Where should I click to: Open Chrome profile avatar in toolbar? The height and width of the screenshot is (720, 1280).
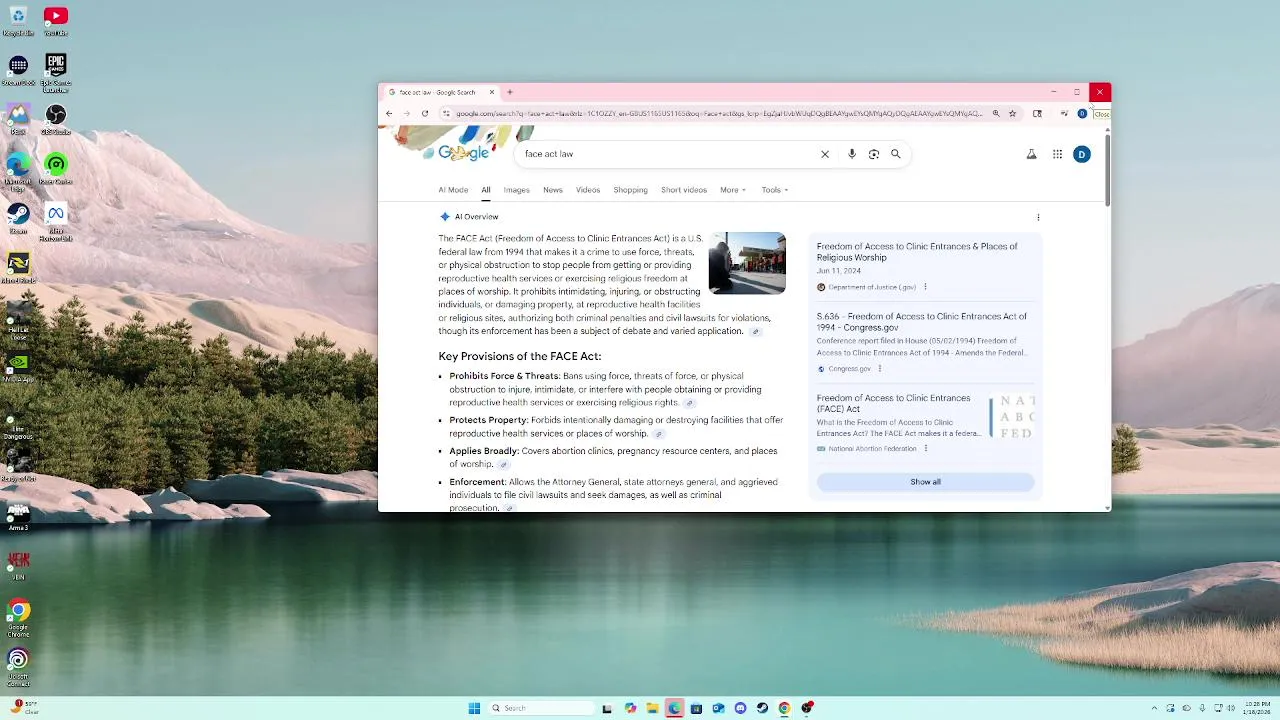point(1082,113)
